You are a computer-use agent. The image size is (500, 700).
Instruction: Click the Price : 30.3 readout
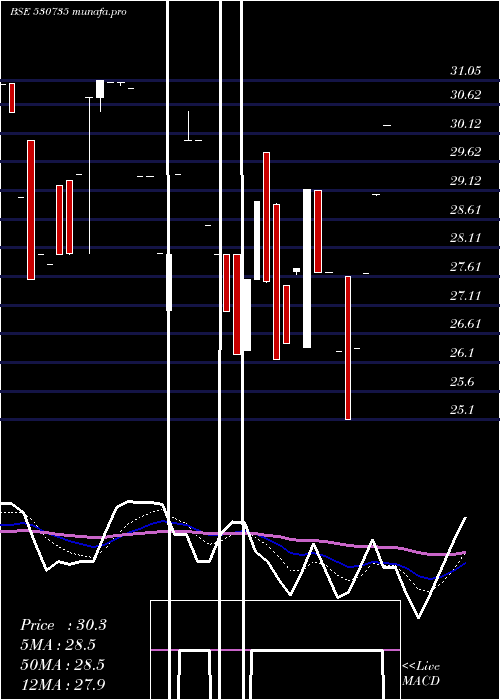(63, 625)
